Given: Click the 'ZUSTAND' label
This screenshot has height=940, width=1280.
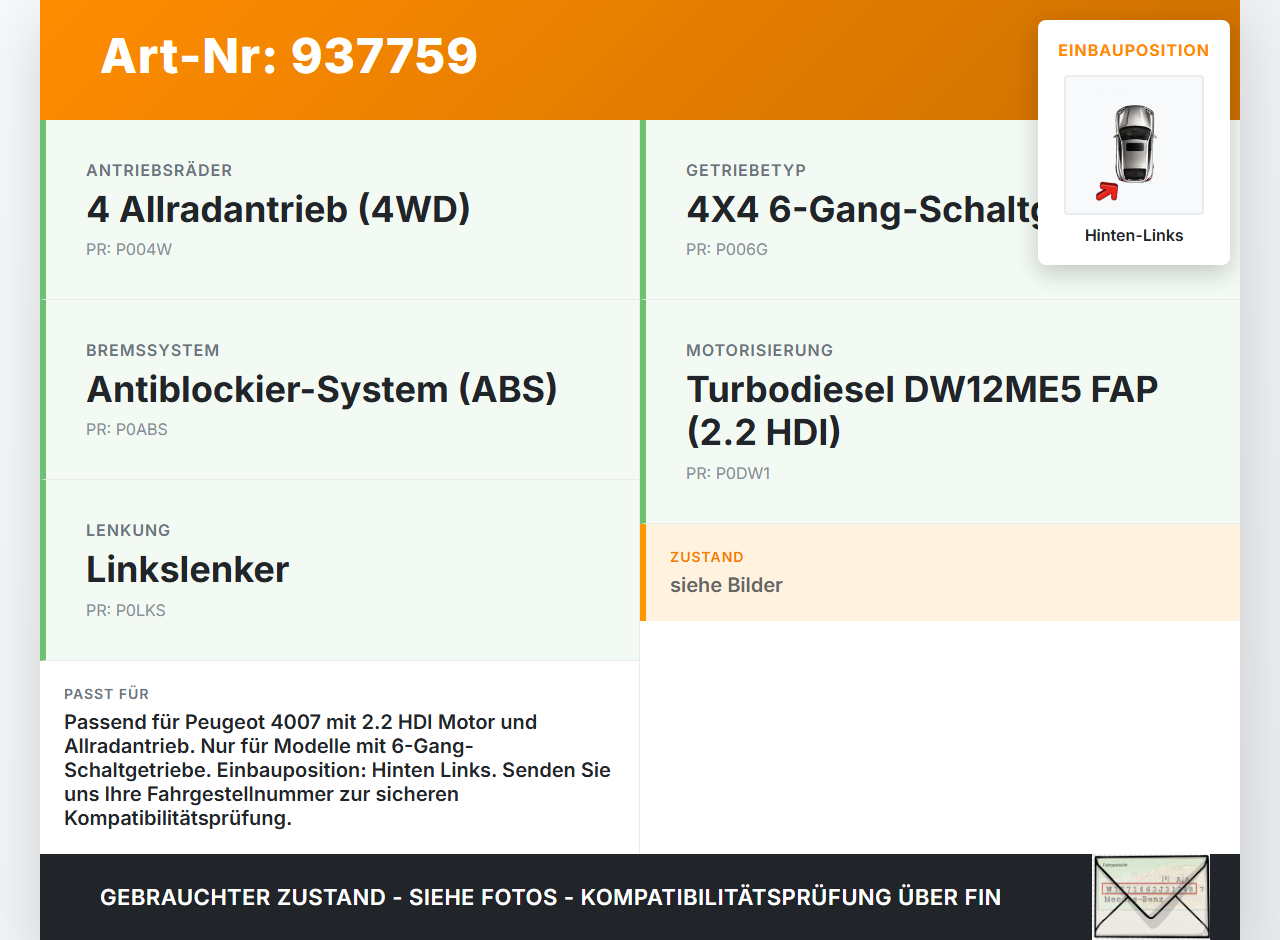Looking at the screenshot, I should click(x=707, y=557).
